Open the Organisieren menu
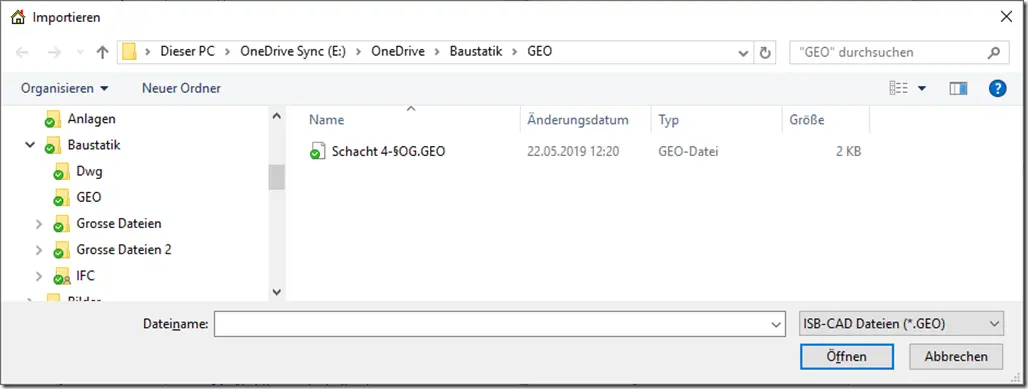The image size is (1028, 389). [x=64, y=88]
